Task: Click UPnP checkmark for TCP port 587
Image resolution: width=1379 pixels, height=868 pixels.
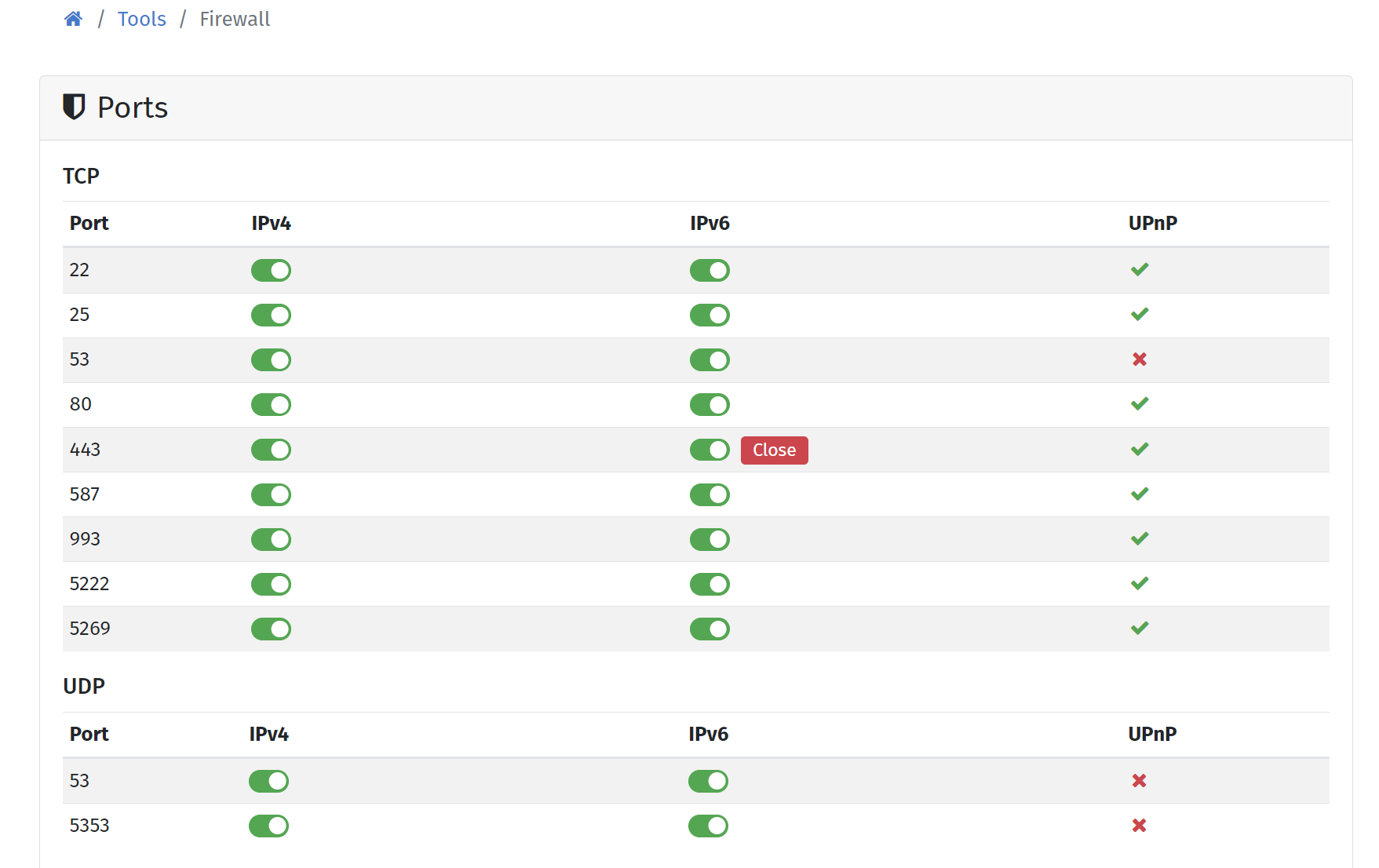Action: [1140, 494]
